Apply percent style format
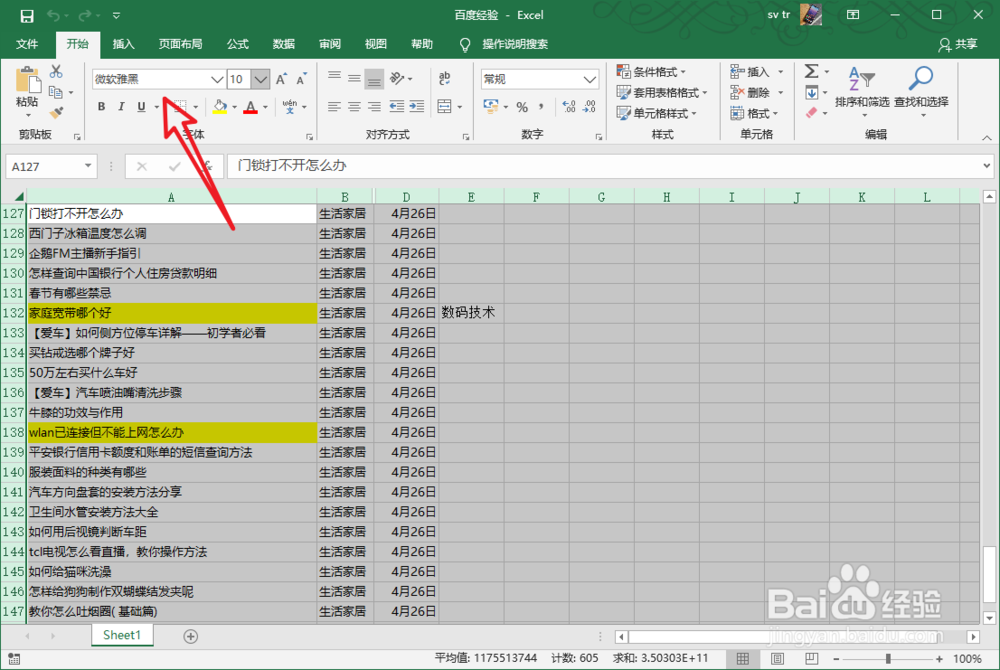Image resolution: width=1000 pixels, height=670 pixels. tap(522, 106)
